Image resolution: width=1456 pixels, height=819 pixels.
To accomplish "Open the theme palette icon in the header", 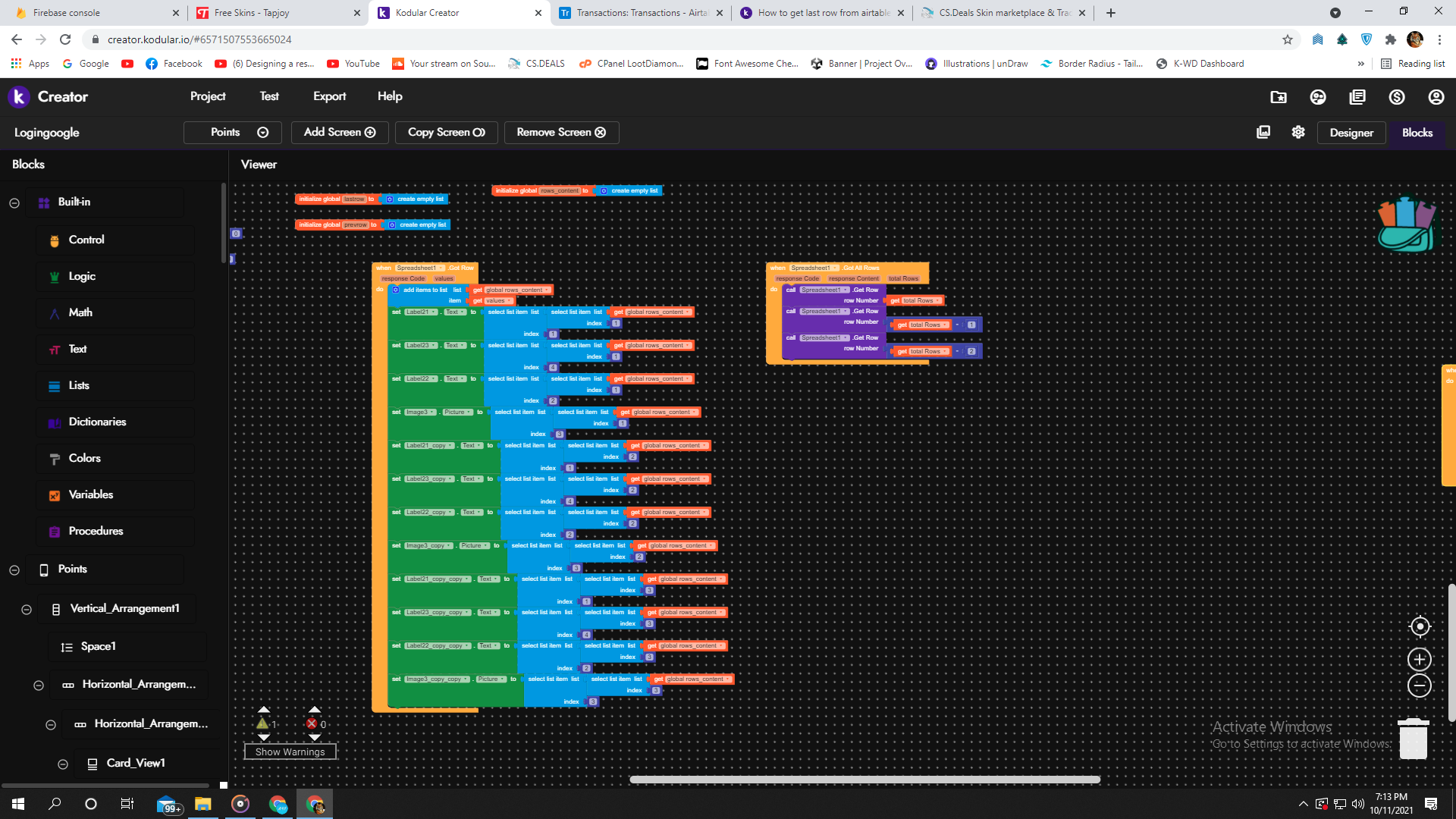I will 1318,97.
